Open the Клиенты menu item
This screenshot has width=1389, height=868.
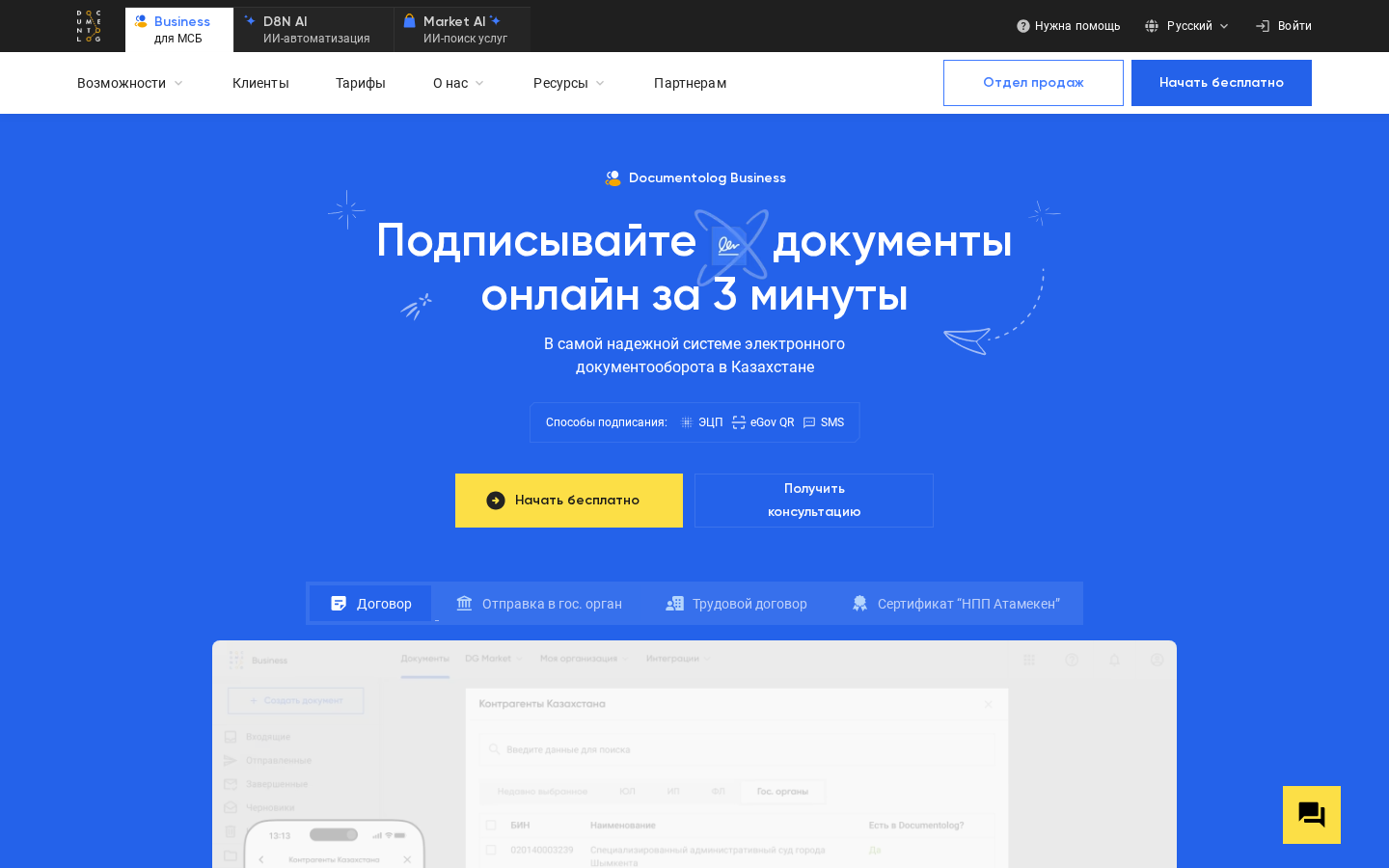(260, 83)
